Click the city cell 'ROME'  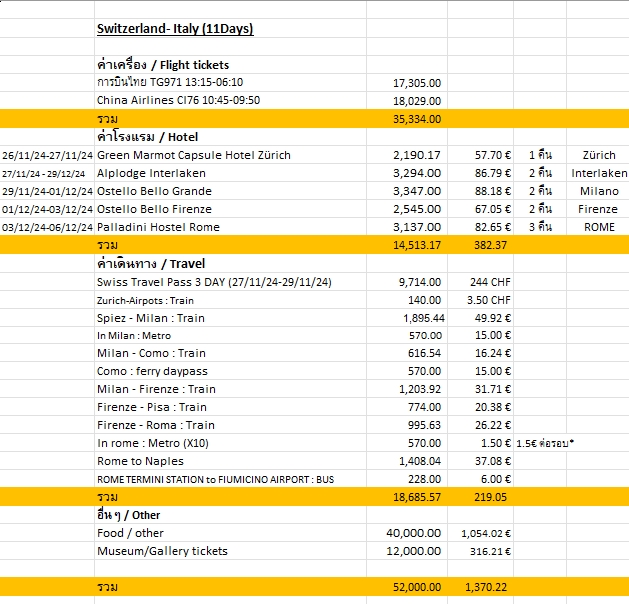point(599,227)
